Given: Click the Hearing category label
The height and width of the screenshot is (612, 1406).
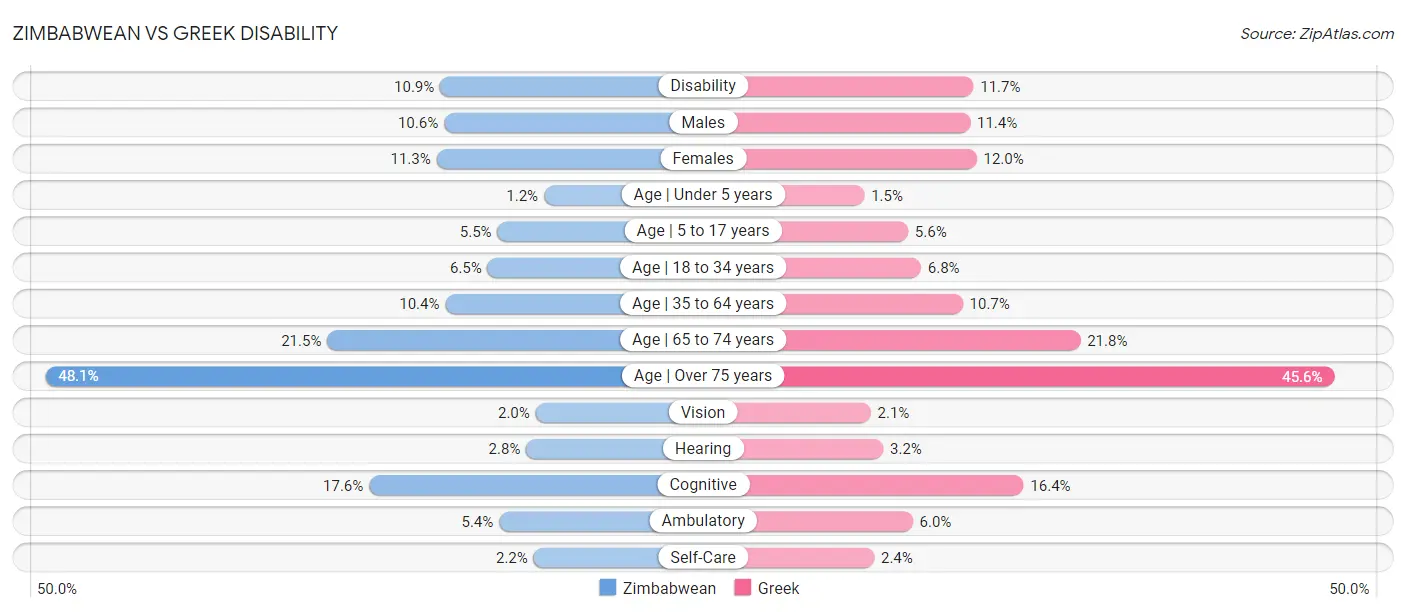Looking at the screenshot, I should coord(703,449).
